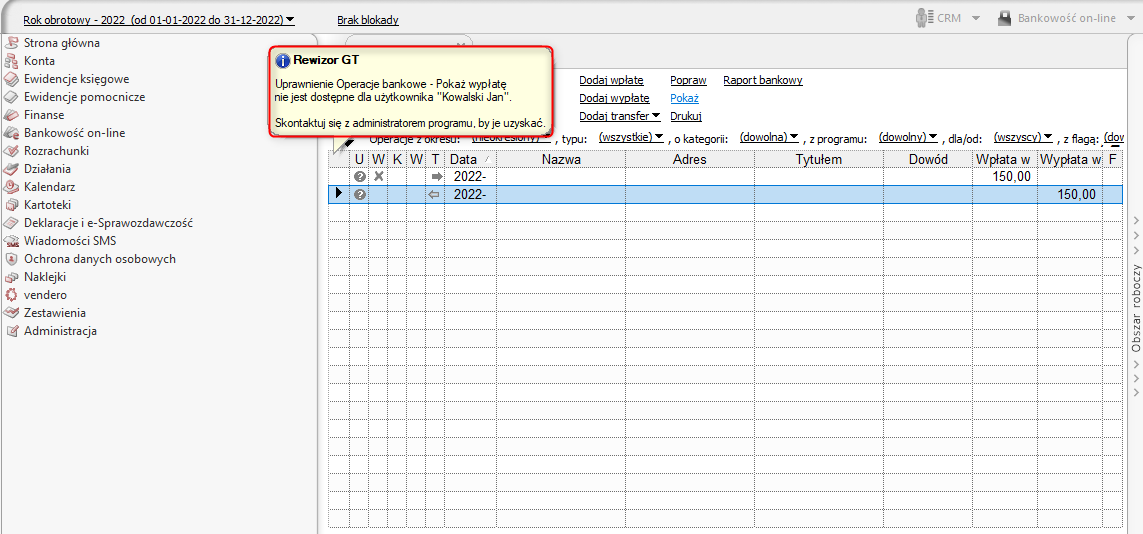Click the Adres column header
Viewport: 1143px width, 534px height.
690,159
